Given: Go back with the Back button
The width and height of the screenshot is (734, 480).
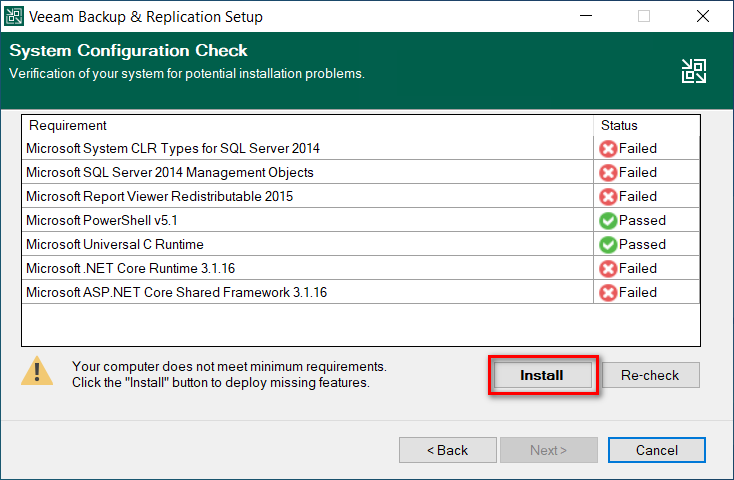Looking at the screenshot, I should [448, 450].
